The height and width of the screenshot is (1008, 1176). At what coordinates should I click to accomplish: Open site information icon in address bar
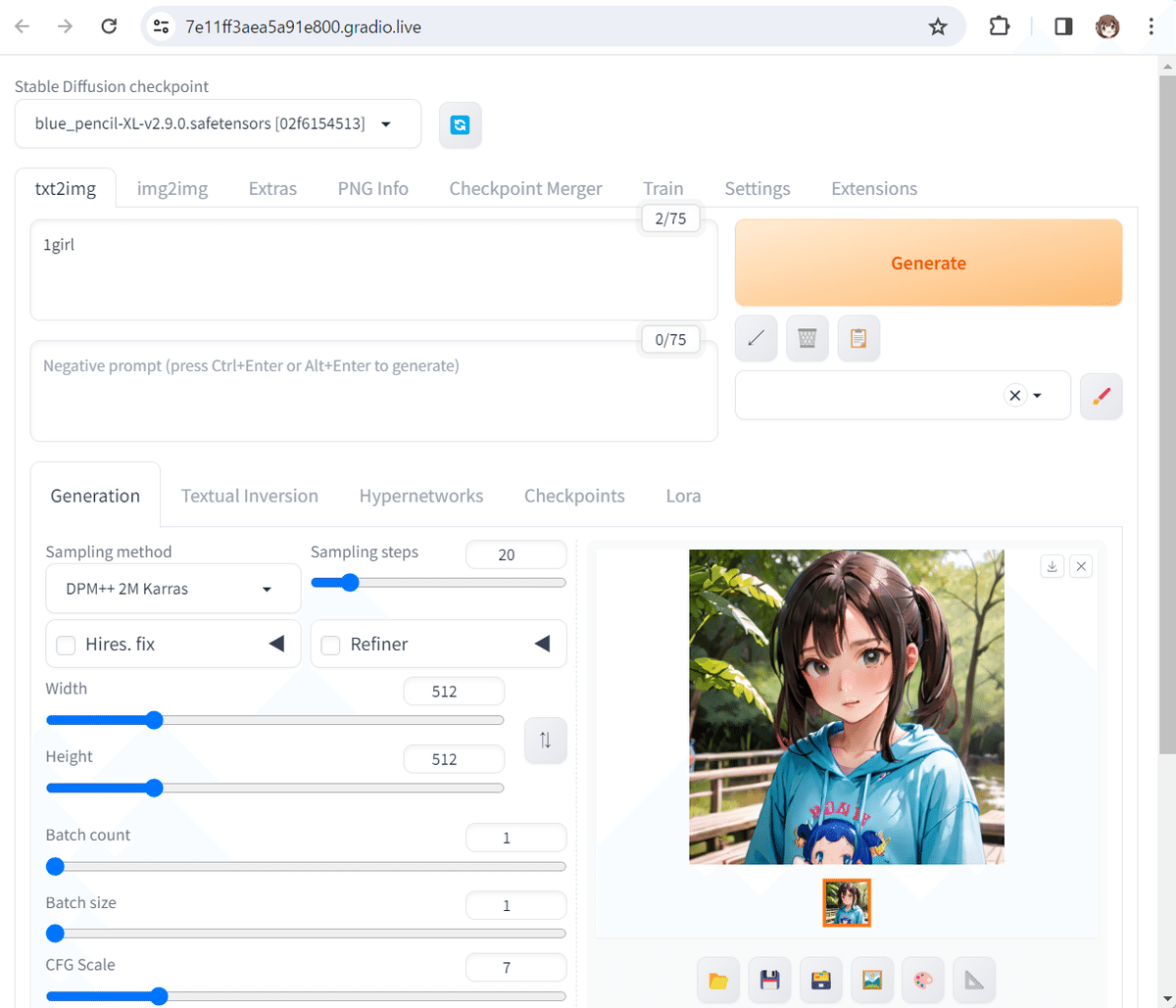(x=162, y=26)
